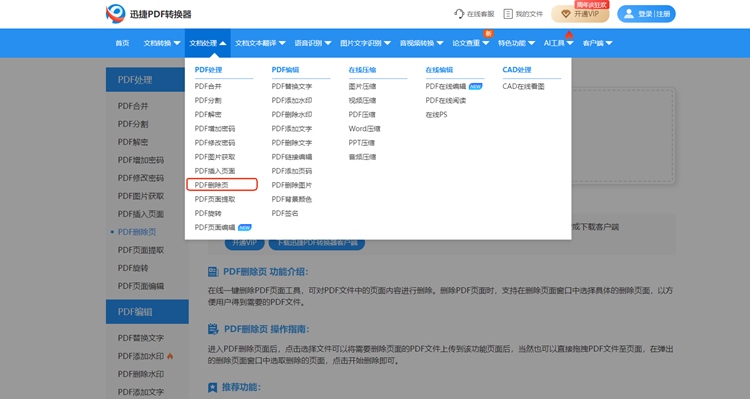Screen dimensions: 750x399
Task: Click PDF图片获取 in the left sidebar
Action: [141, 196]
